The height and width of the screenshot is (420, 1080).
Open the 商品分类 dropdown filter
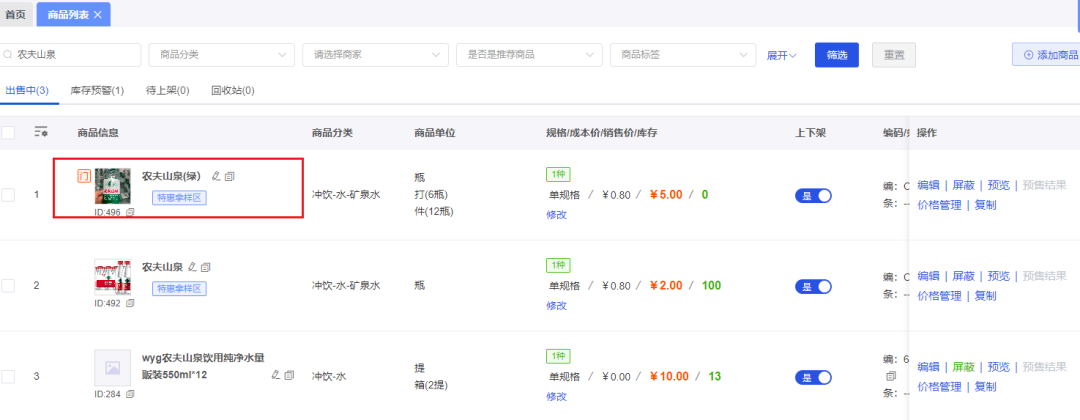click(222, 55)
